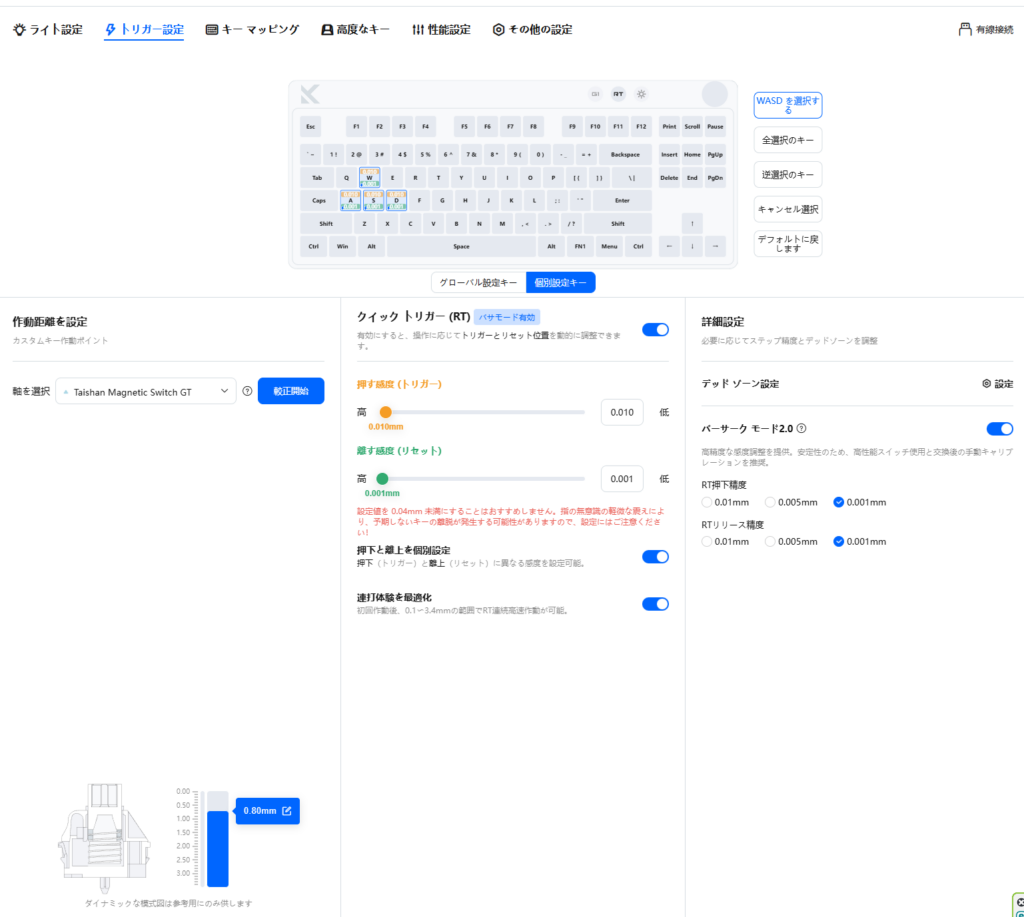Click the K logo on keyboard preview

click(310, 95)
